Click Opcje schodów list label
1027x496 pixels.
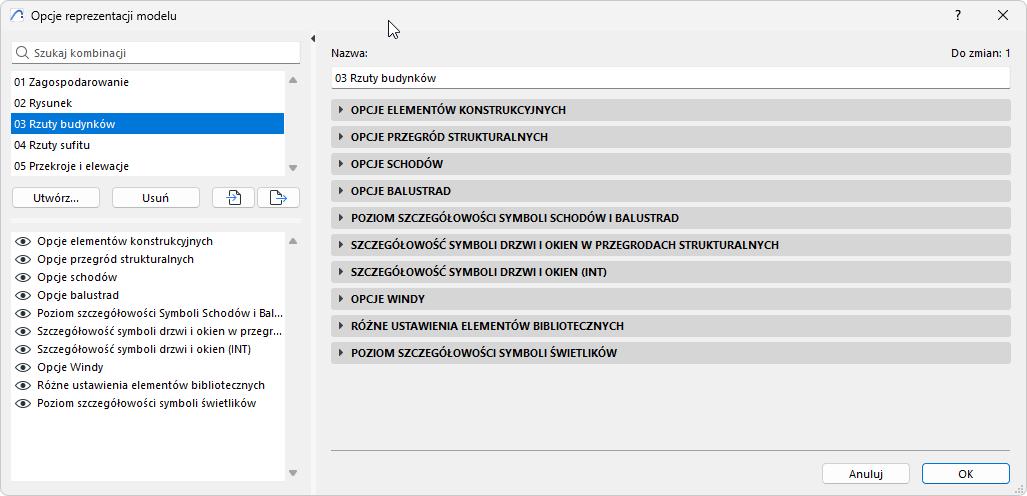tap(77, 277)
